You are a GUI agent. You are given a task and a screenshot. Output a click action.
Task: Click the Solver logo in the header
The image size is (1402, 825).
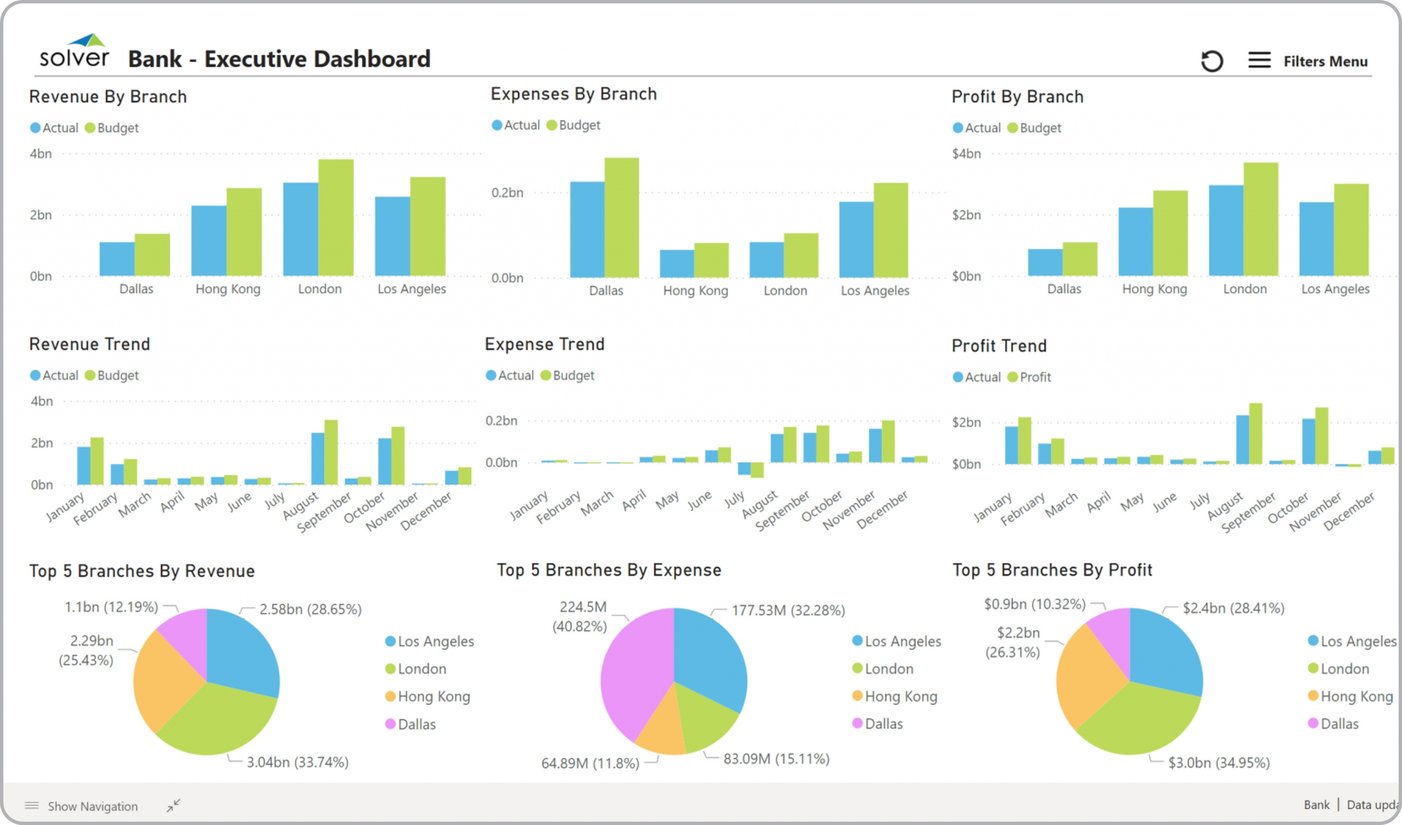74,52
